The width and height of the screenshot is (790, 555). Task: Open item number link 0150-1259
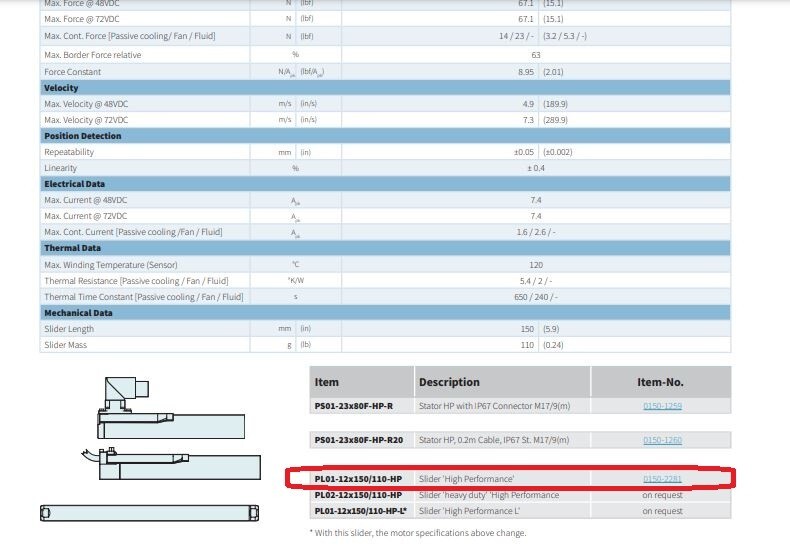[x=662, y=406]
